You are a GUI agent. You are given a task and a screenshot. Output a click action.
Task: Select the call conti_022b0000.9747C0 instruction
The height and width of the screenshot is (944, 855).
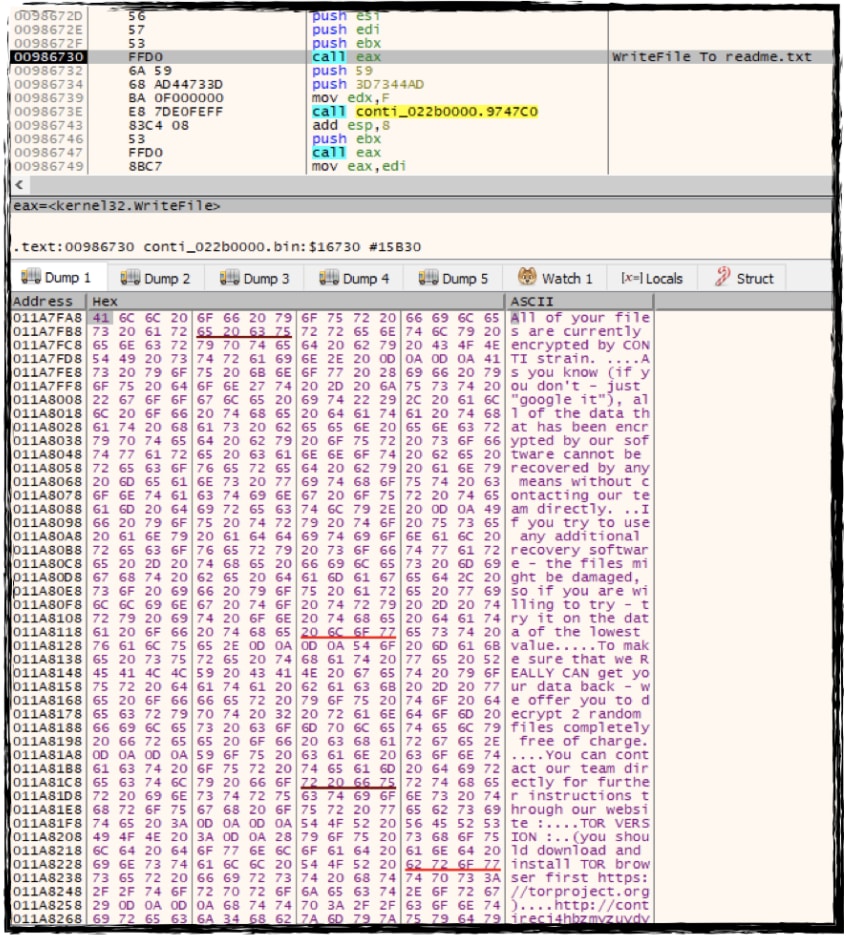[424, 112]
